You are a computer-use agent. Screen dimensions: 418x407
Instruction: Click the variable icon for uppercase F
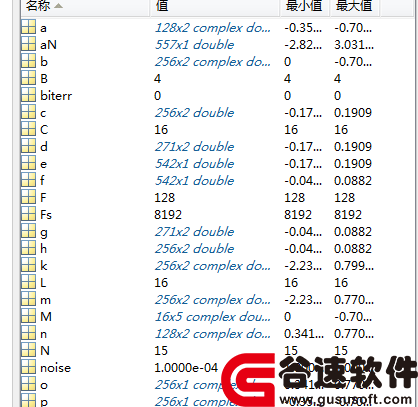(x=28, y=197)
